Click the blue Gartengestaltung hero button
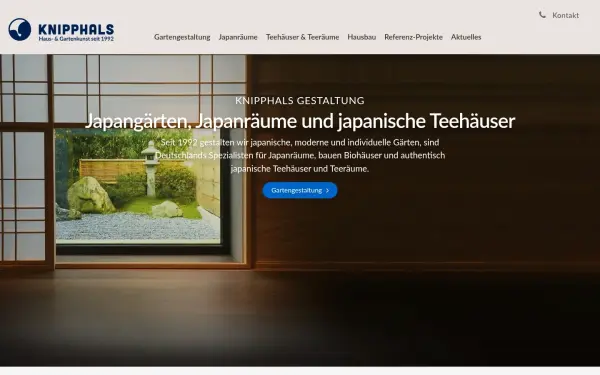 300,190
